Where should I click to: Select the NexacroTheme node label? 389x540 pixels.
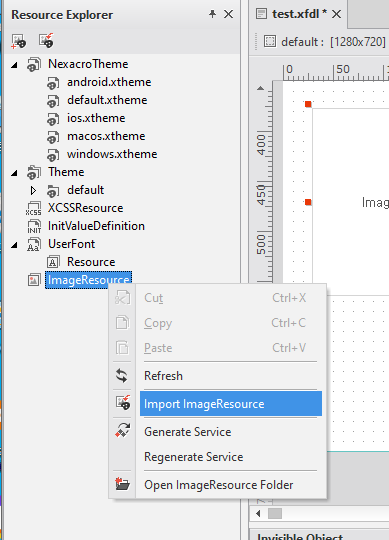[x=88, y=64]
